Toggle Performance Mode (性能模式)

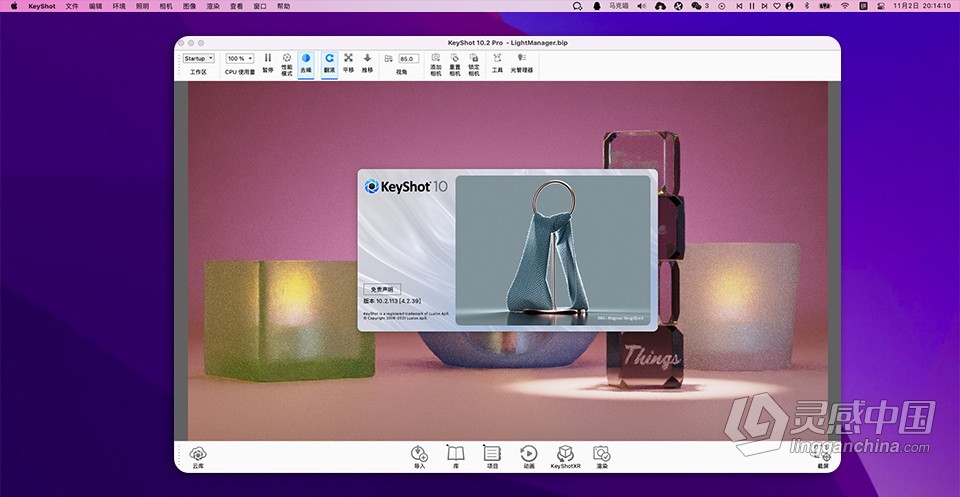pyautogui.click(x=287, y=64)
